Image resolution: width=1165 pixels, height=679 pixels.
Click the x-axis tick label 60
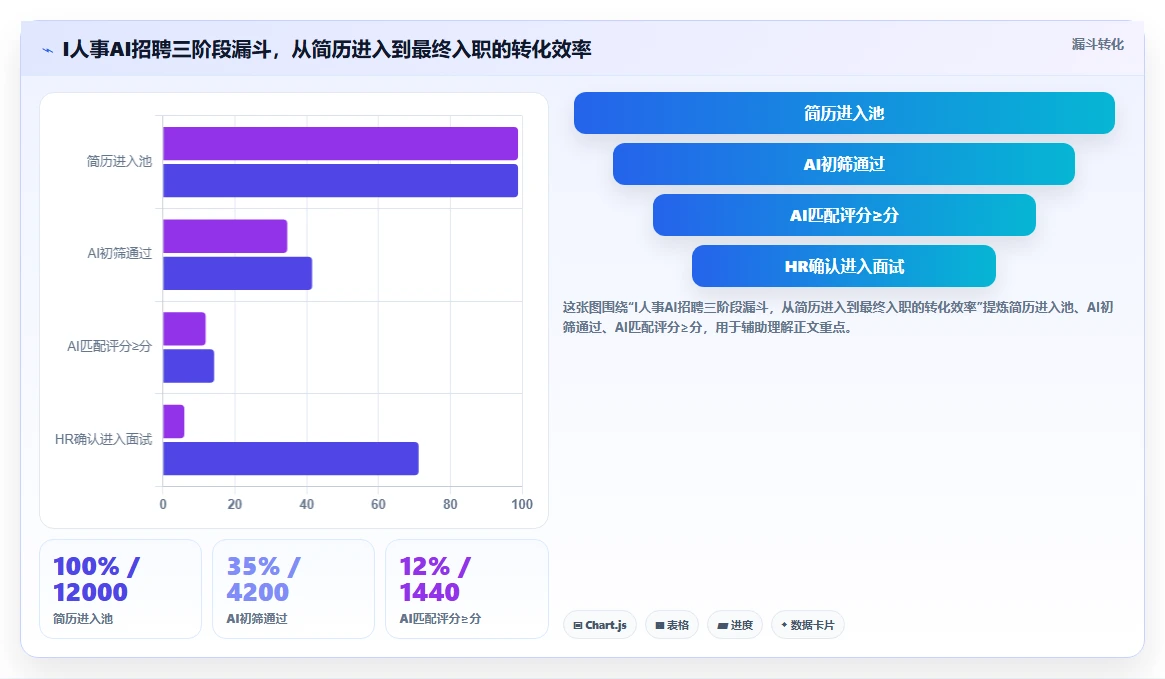click(378, 504)
